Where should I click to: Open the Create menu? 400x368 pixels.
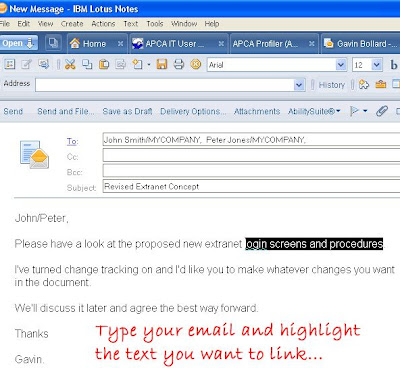[x=72, y=24]
